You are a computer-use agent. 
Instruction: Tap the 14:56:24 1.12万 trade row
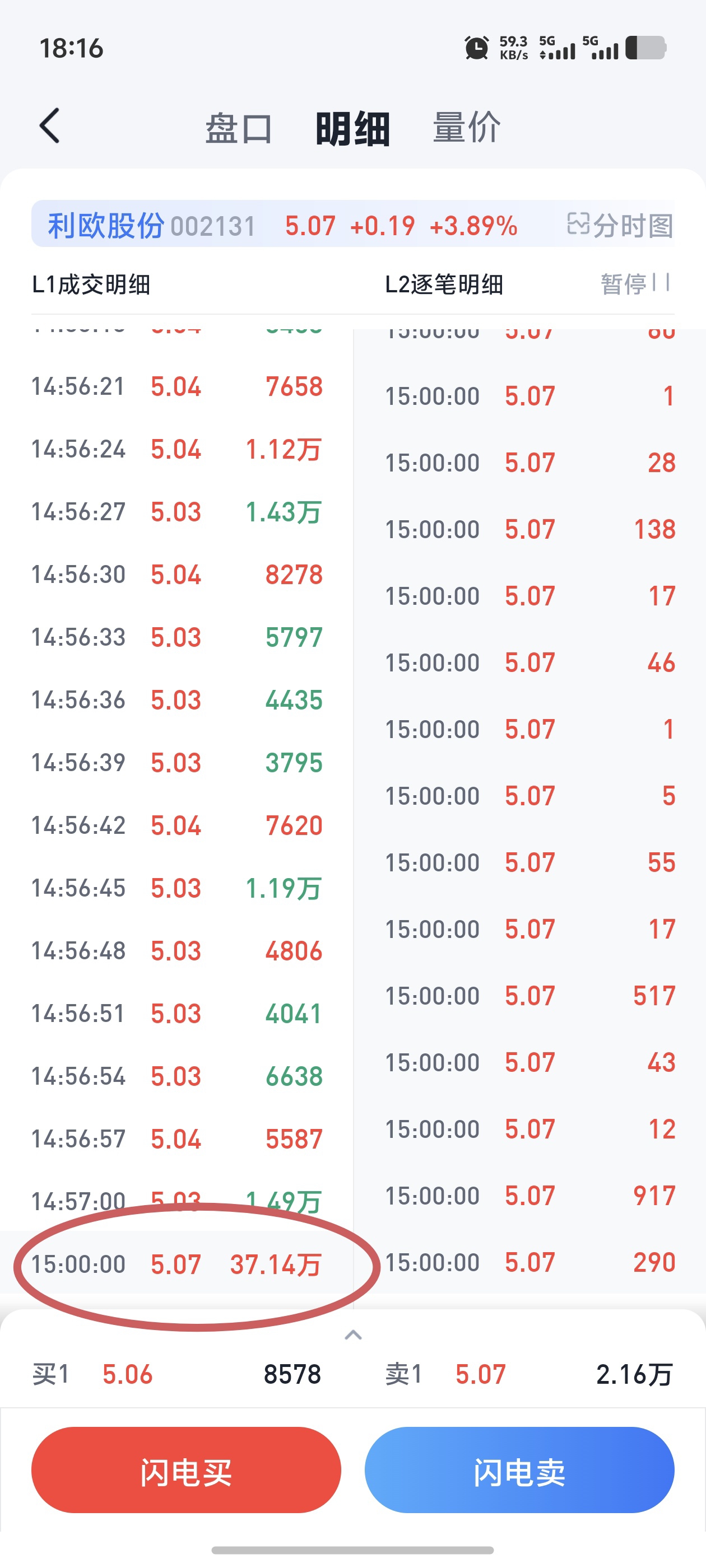click(x=176, y=449)
